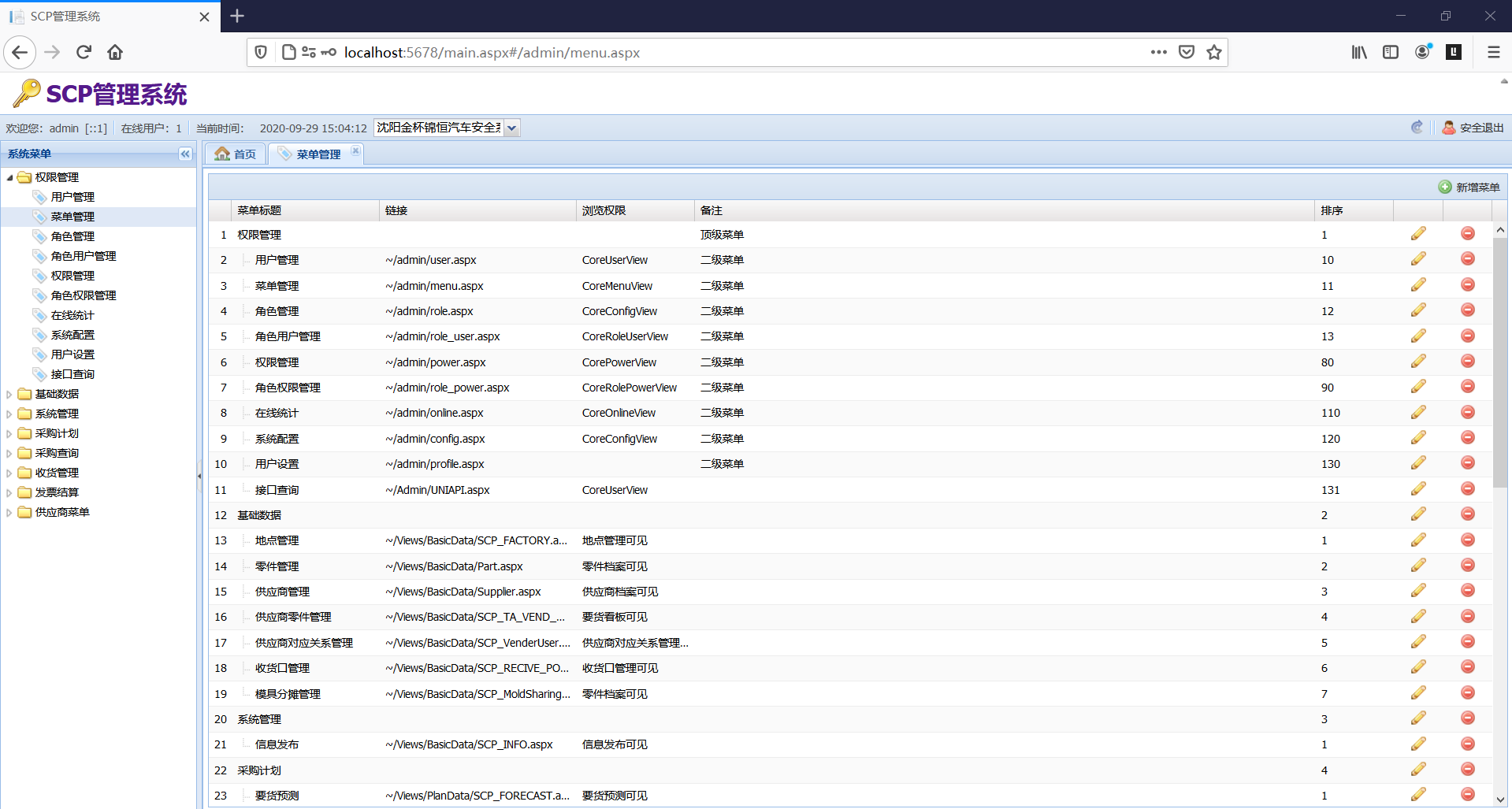Edit the 在线统计 row

click(x=1418, y=412)
